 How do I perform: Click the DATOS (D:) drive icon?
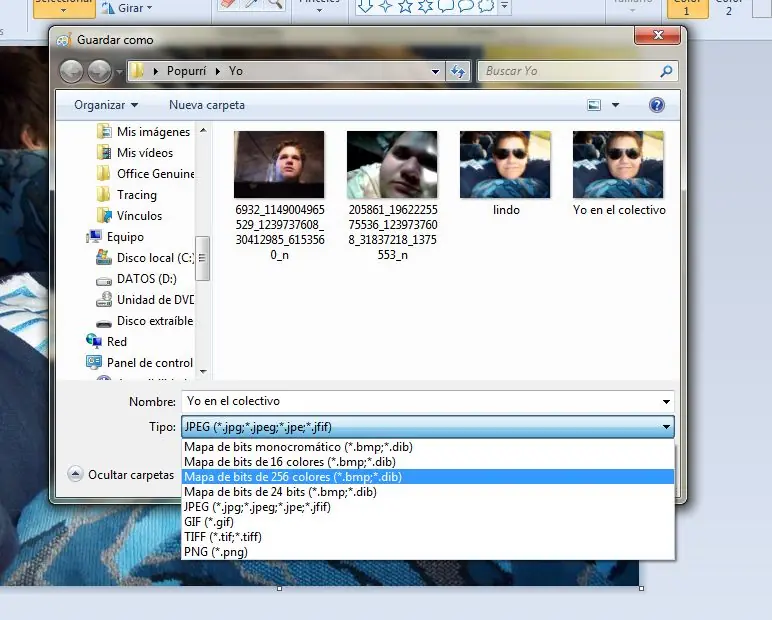[x=104, y=281]
